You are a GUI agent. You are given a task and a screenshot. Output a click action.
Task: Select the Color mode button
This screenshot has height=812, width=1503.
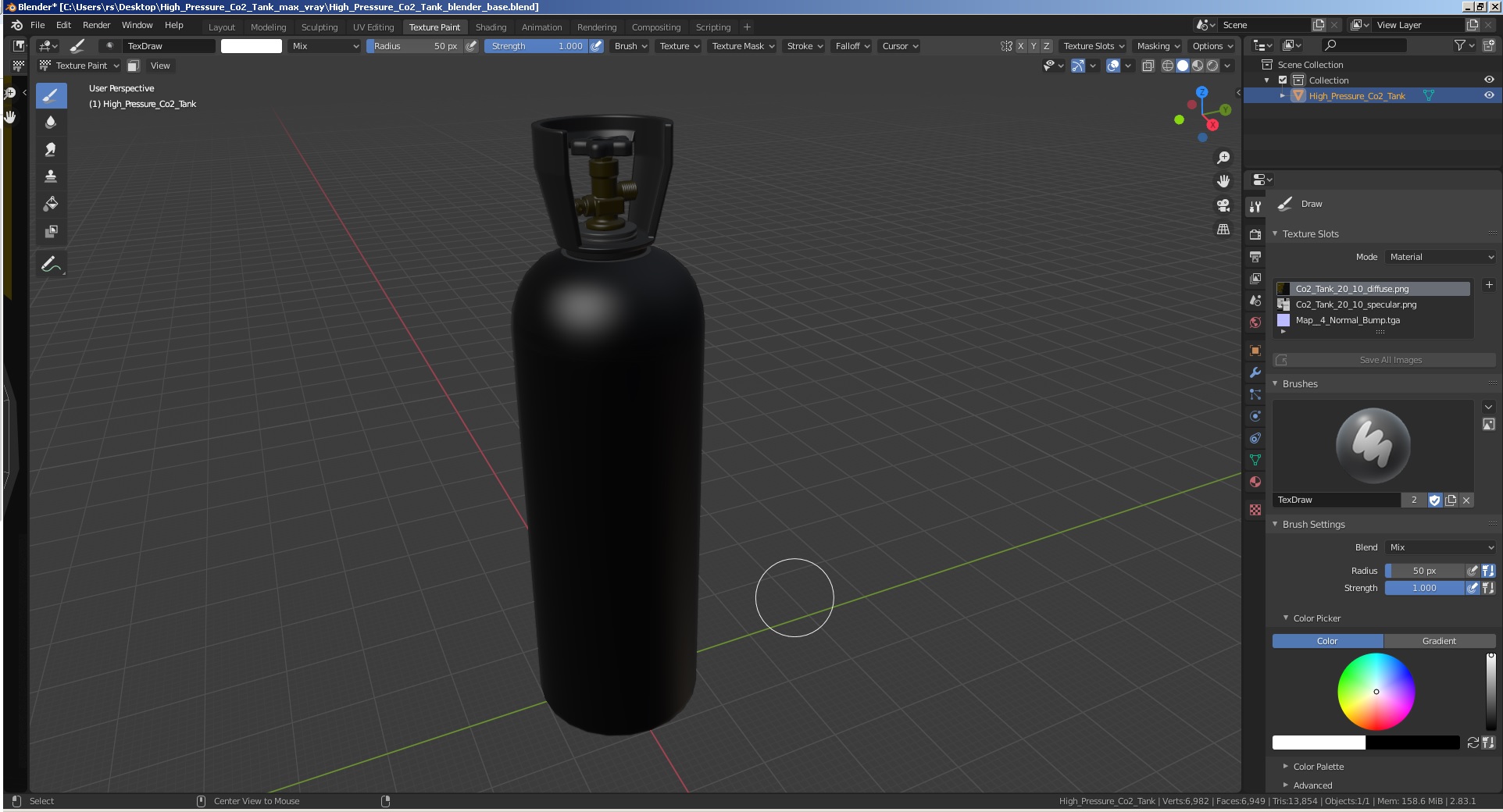click(x=1327, y=641)
